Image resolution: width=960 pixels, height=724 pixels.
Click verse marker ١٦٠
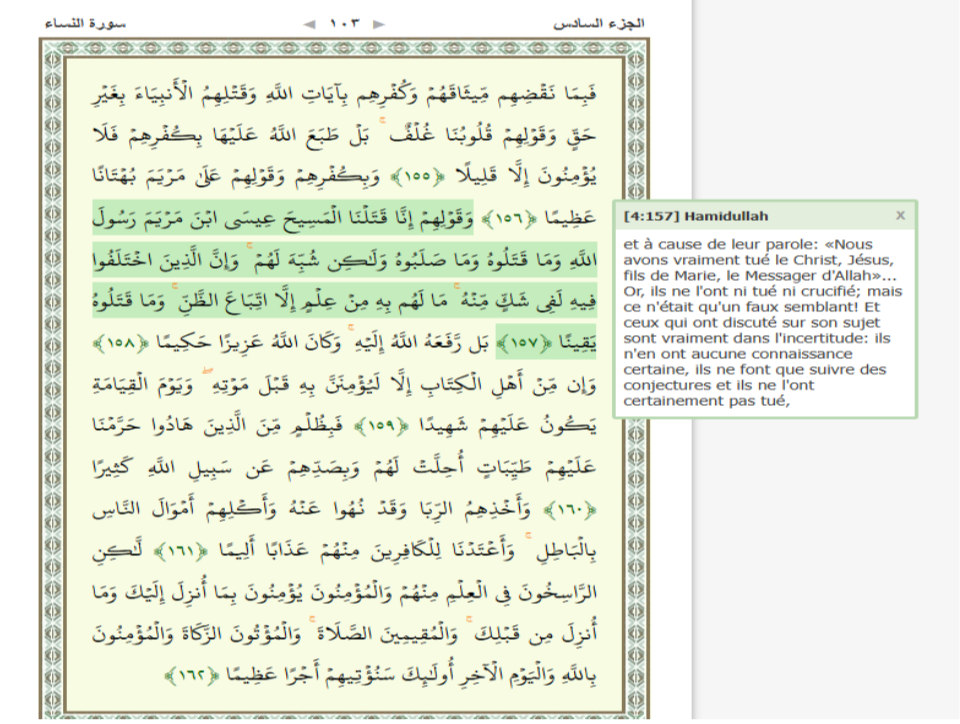(569, 510)
